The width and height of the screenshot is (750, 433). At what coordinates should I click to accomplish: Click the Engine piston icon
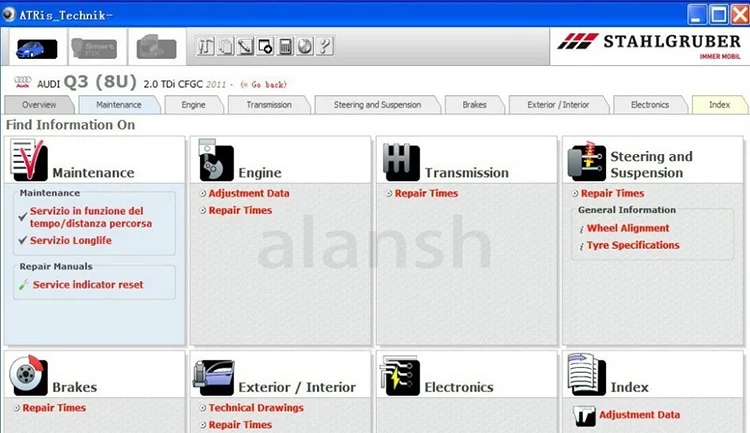[x=216, y=160]
